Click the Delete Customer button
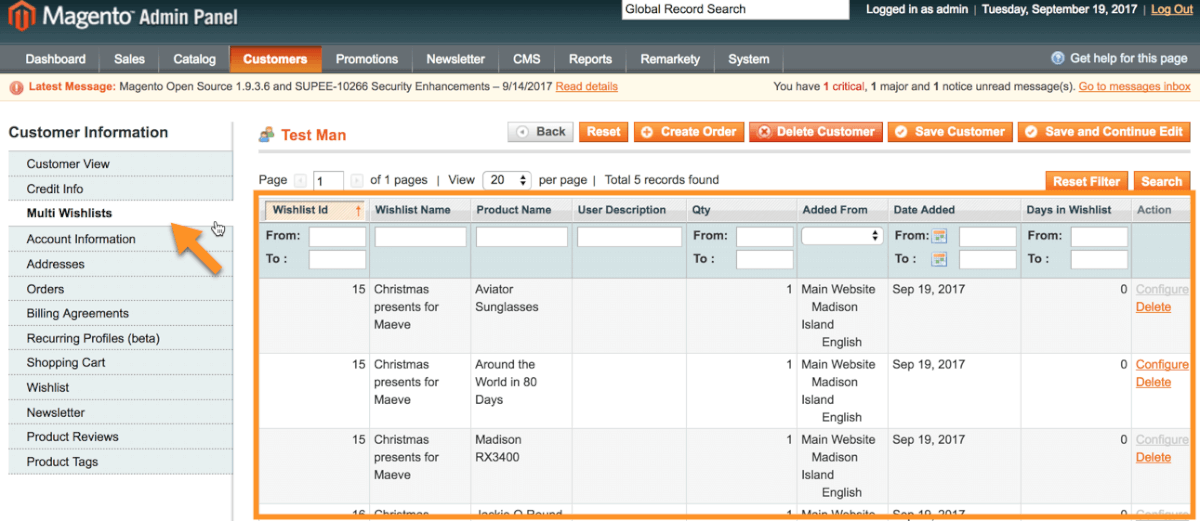Image resolution: width=1200 pixels, height=521 pixels. pyautogui.click(x=815, y=132)
